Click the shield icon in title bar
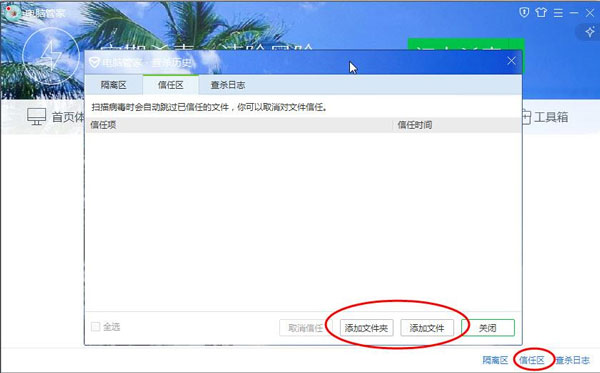The image size is (600, 373). pos(524,13)
